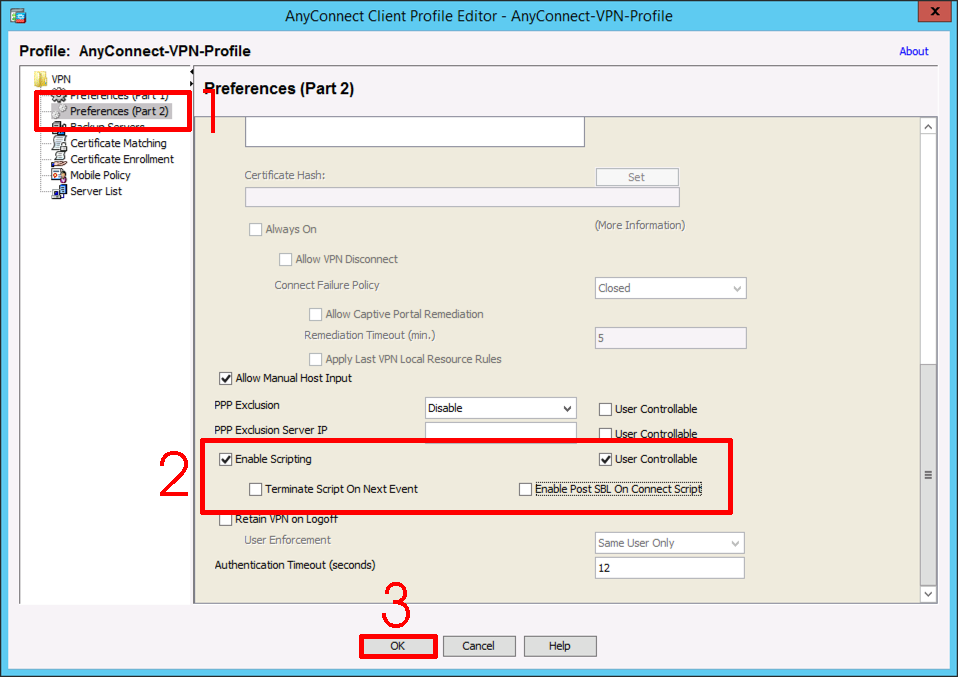Select Preferences (Part 2) tree item
Screen dimensions: 958x677
[119, 111]
